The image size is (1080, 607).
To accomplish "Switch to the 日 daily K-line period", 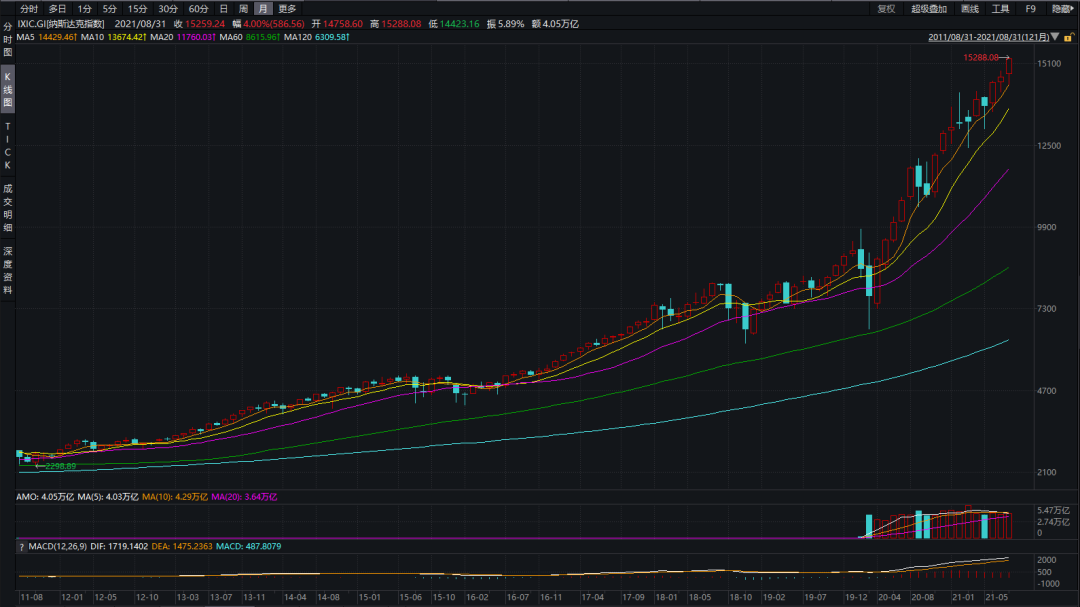I will point(223,9).
